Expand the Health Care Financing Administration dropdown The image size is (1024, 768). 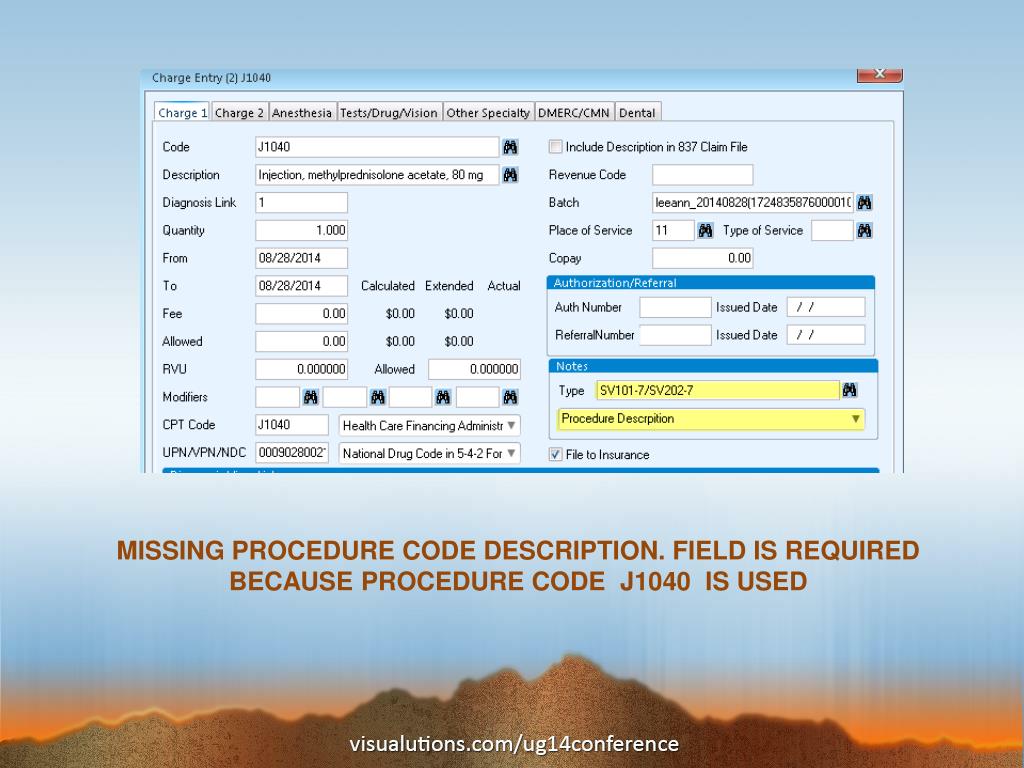512,425
